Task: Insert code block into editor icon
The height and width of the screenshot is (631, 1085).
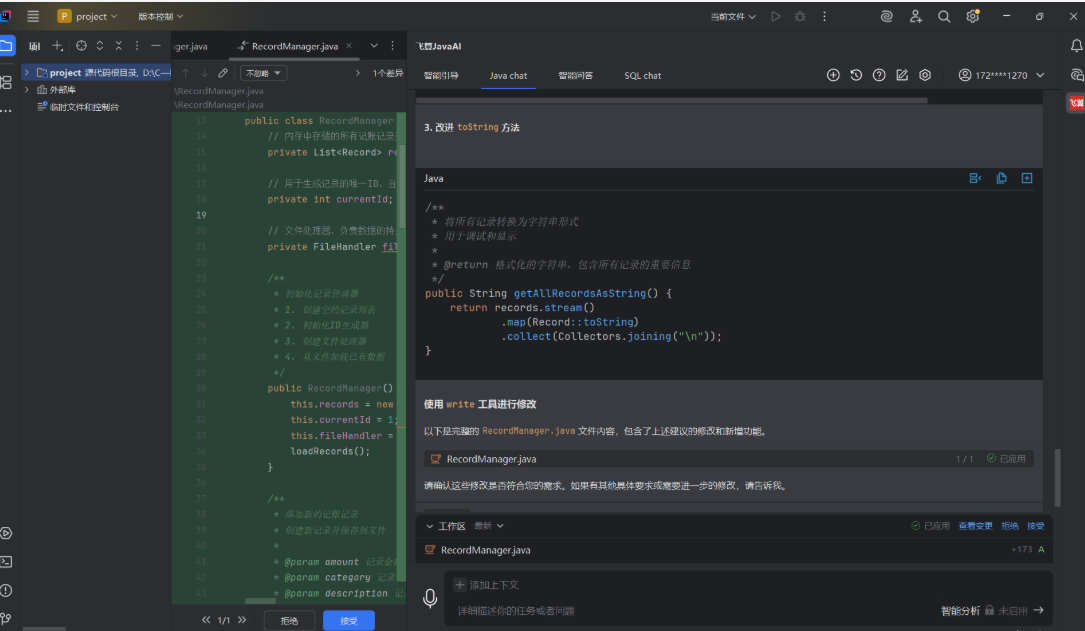Action: click(x=1026, y=178)
